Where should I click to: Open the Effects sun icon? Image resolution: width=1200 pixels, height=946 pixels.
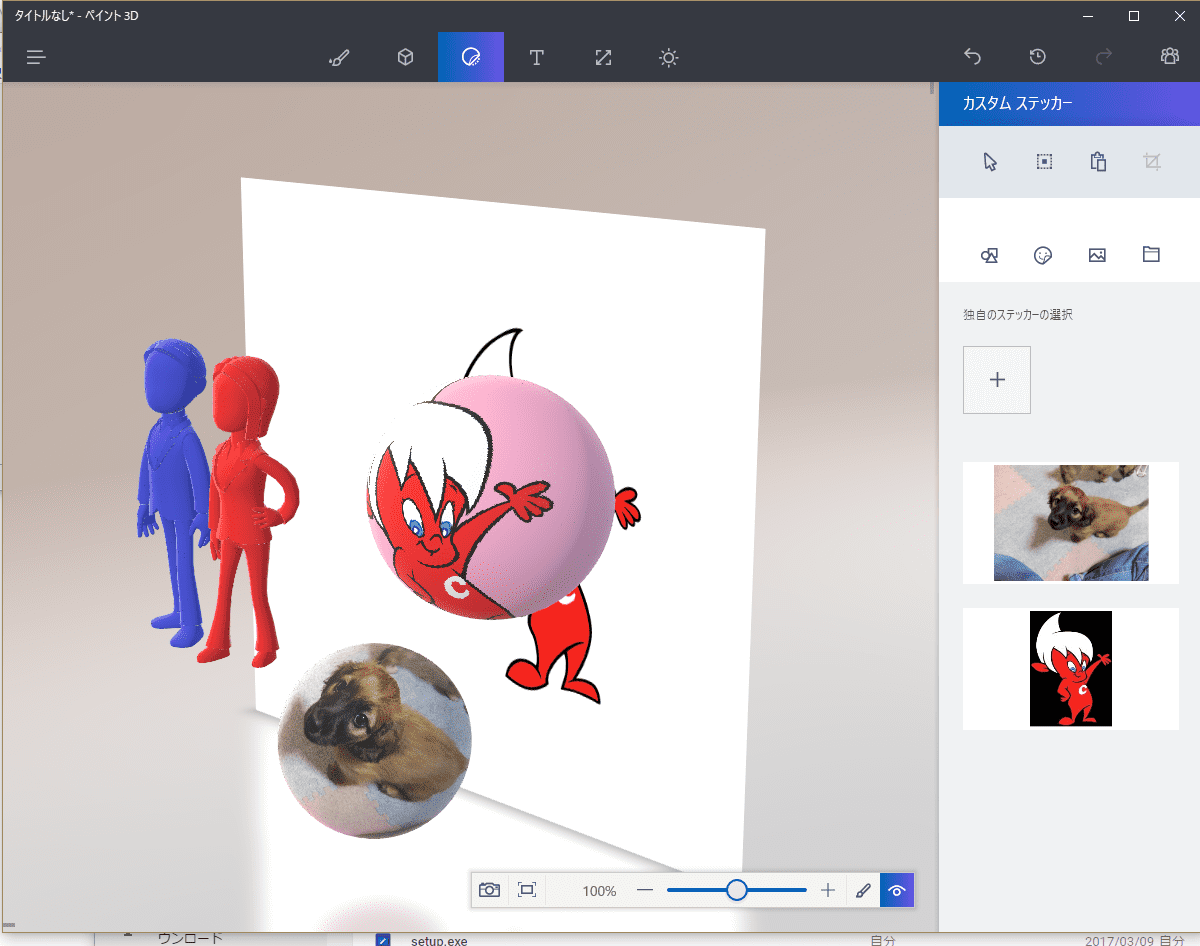pos(669,57)
